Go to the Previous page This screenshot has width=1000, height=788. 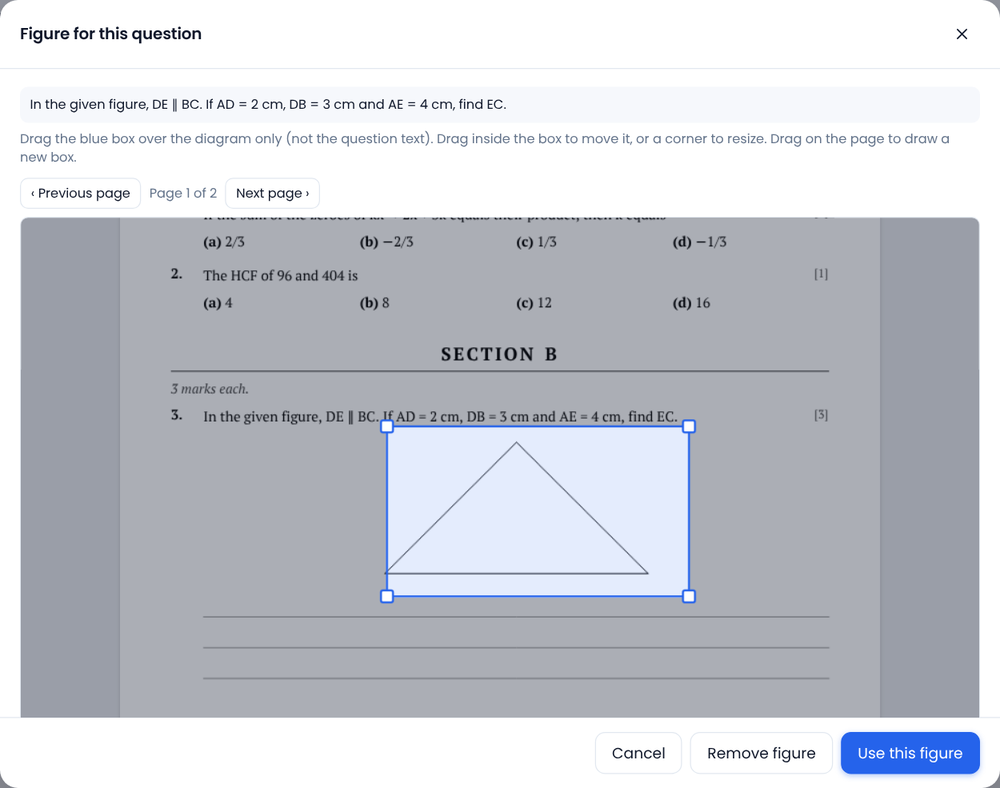tap(80, 193)
